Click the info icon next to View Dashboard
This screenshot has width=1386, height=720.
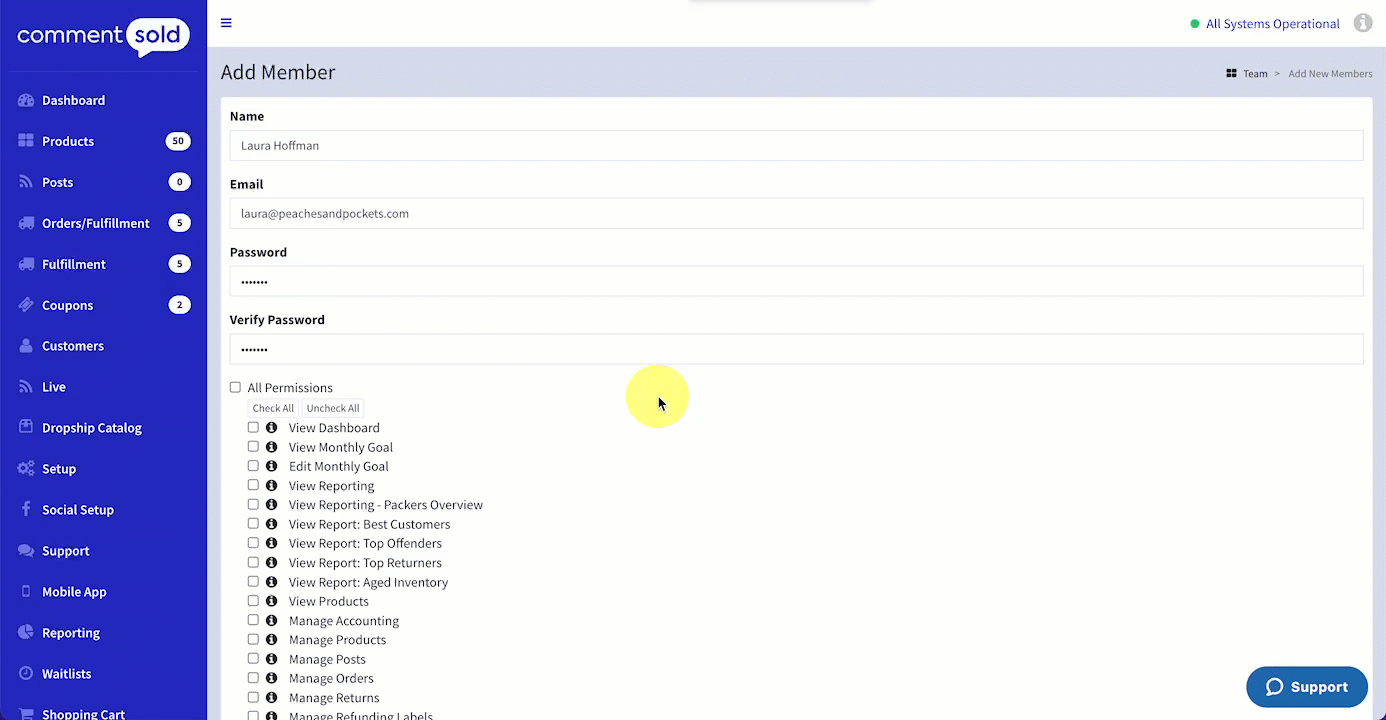pyautogui.click(x=271, y=428)
